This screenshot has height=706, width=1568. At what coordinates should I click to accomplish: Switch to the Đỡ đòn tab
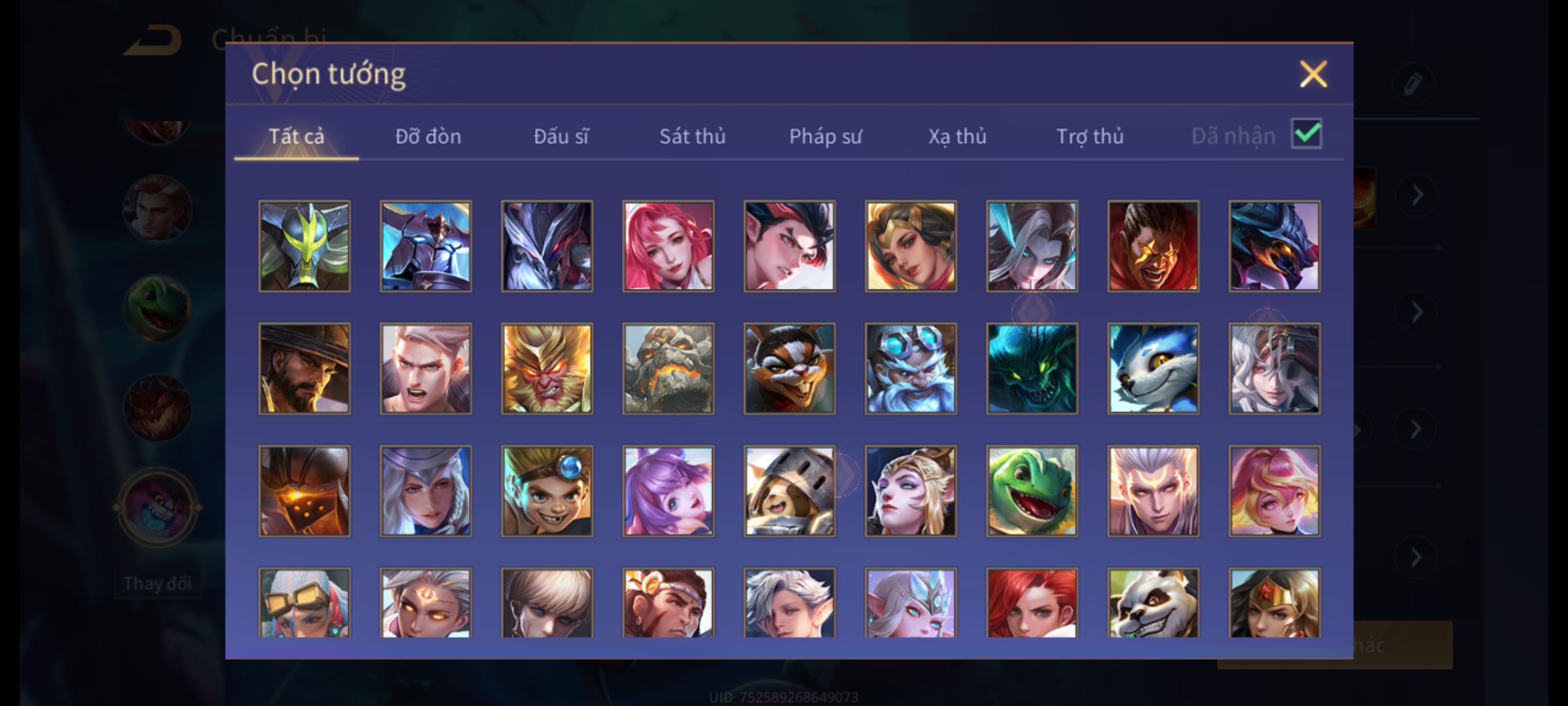pos(428,136)
